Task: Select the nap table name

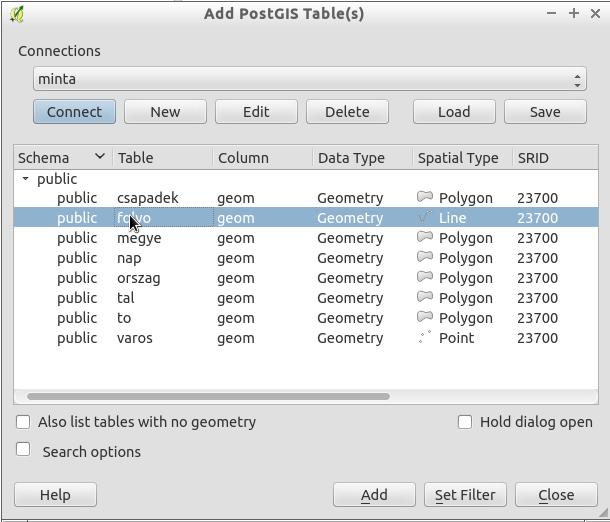Action: (x=129, y=258)
